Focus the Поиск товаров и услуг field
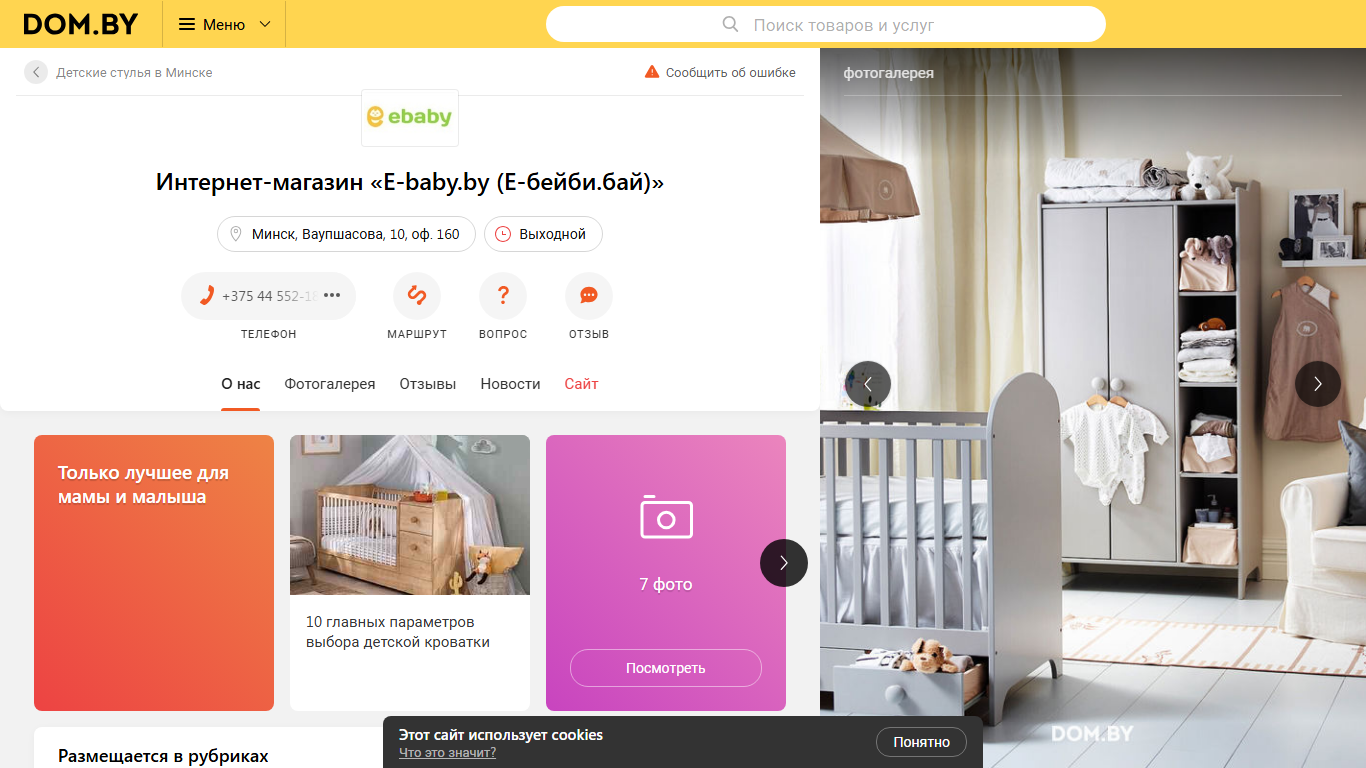This screenshot has height=768, width=1366. pyautogui.click(x=826, y=24)
